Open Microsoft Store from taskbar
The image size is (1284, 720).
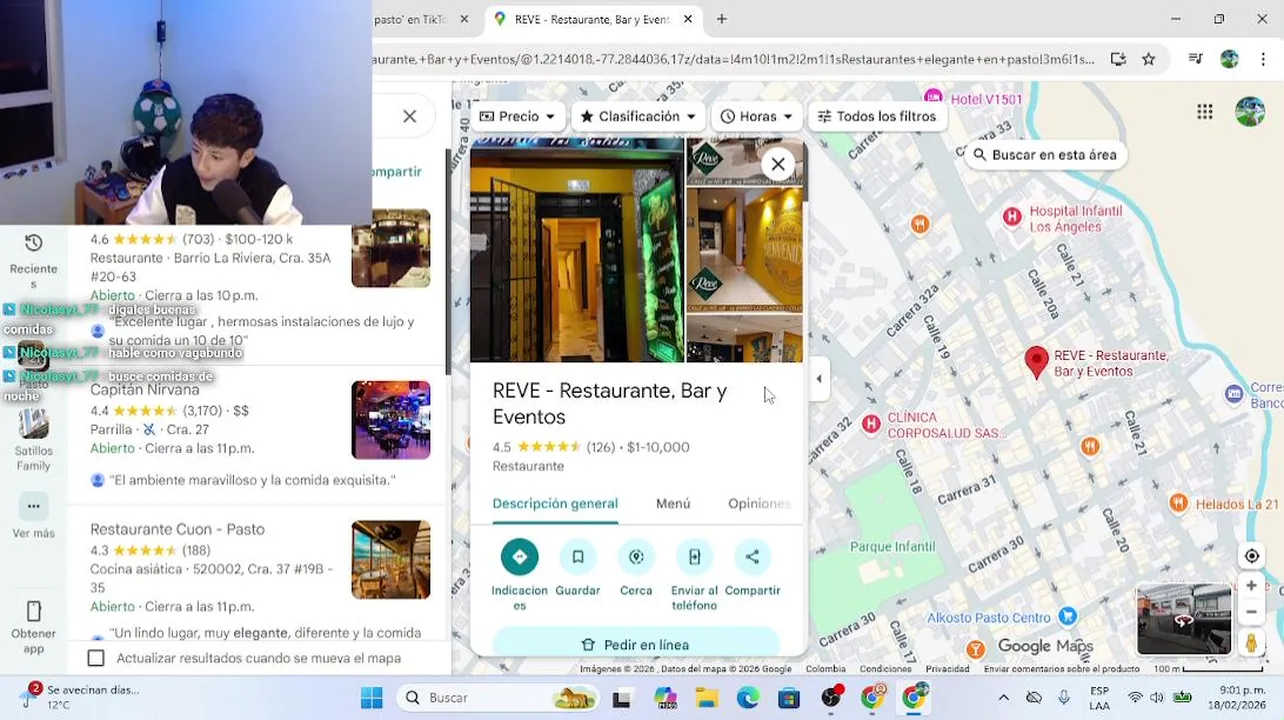(x=788, y=698)
